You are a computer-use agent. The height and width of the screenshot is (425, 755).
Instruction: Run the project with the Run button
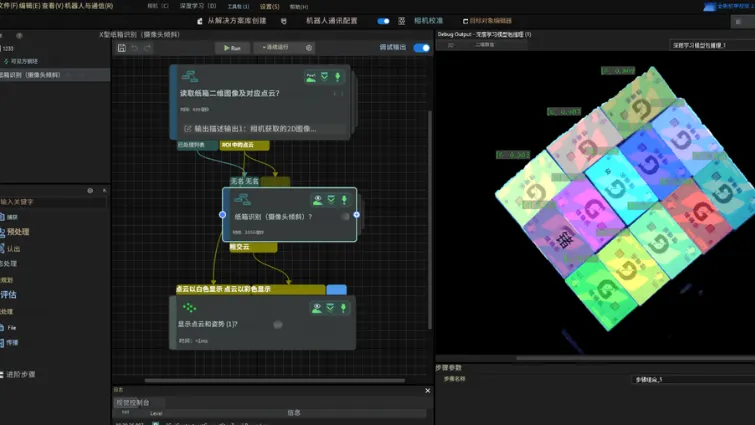coord(232,48)
